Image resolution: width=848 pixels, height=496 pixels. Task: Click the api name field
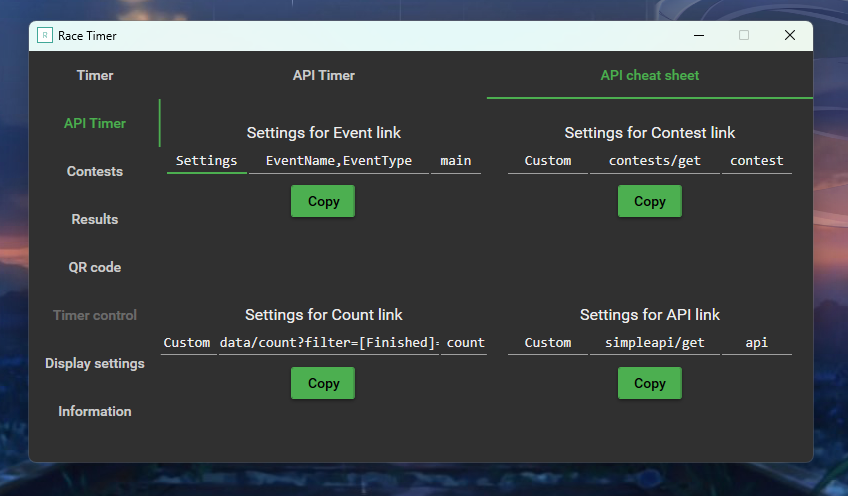[757, 343]
